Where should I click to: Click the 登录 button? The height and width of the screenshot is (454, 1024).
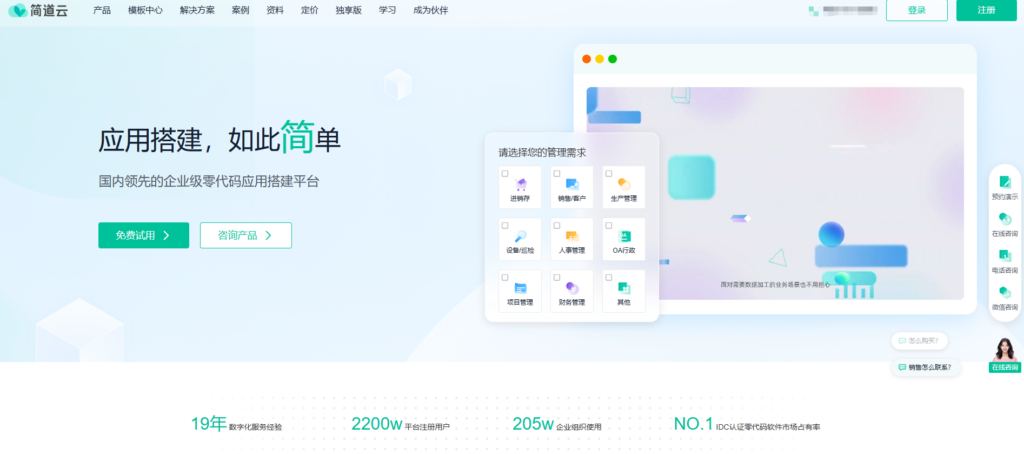pos(916,10)
